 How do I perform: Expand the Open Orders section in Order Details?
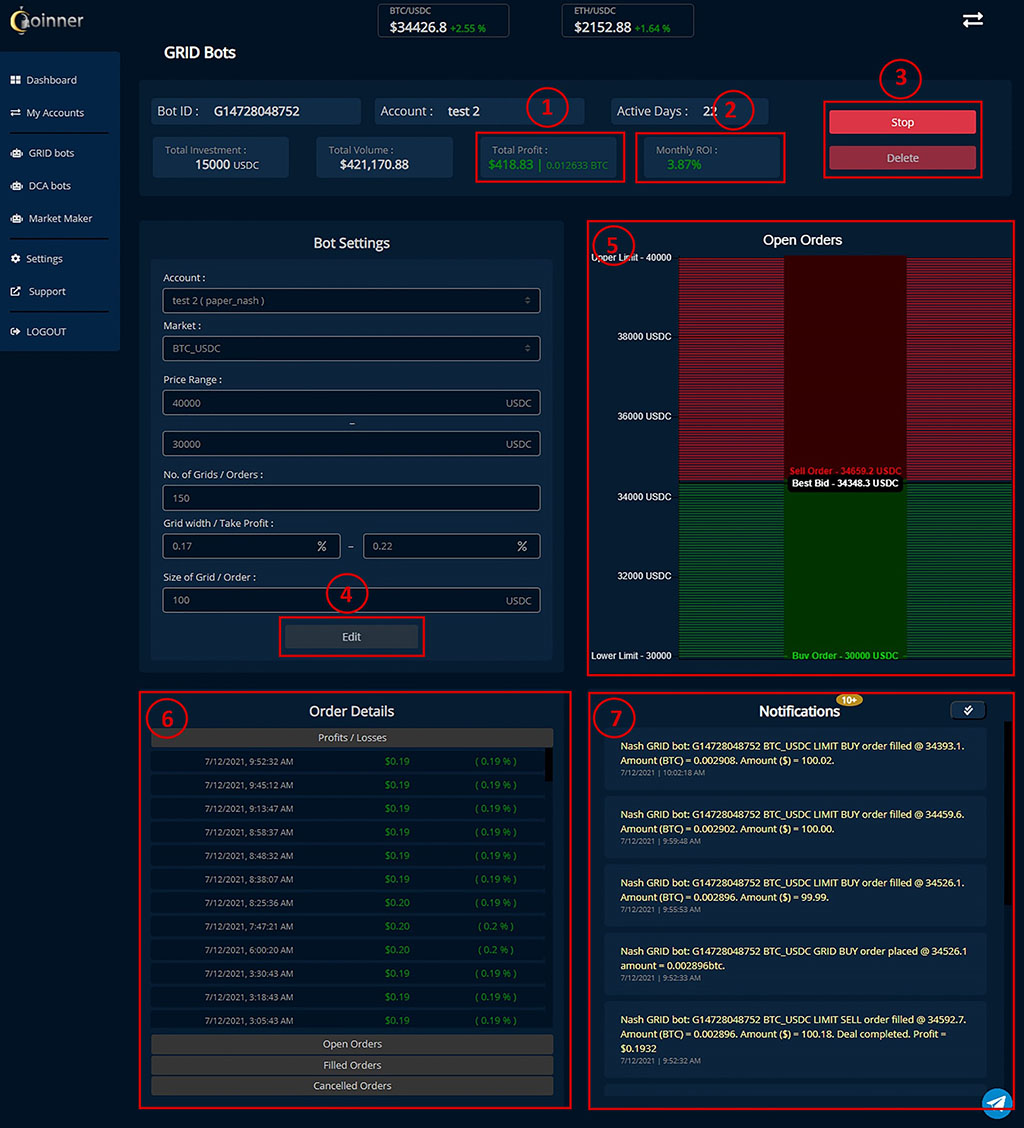click(352, 1044)
